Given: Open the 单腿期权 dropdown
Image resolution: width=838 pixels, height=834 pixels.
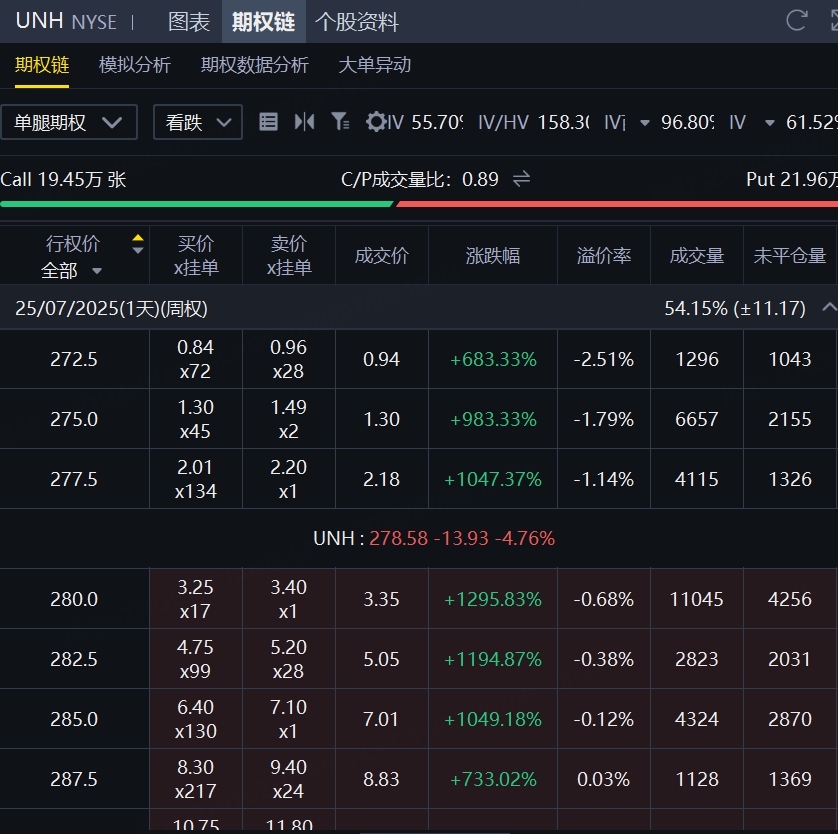Looking at the screenshot, I should pyautogui.click(x=69, y=122).
